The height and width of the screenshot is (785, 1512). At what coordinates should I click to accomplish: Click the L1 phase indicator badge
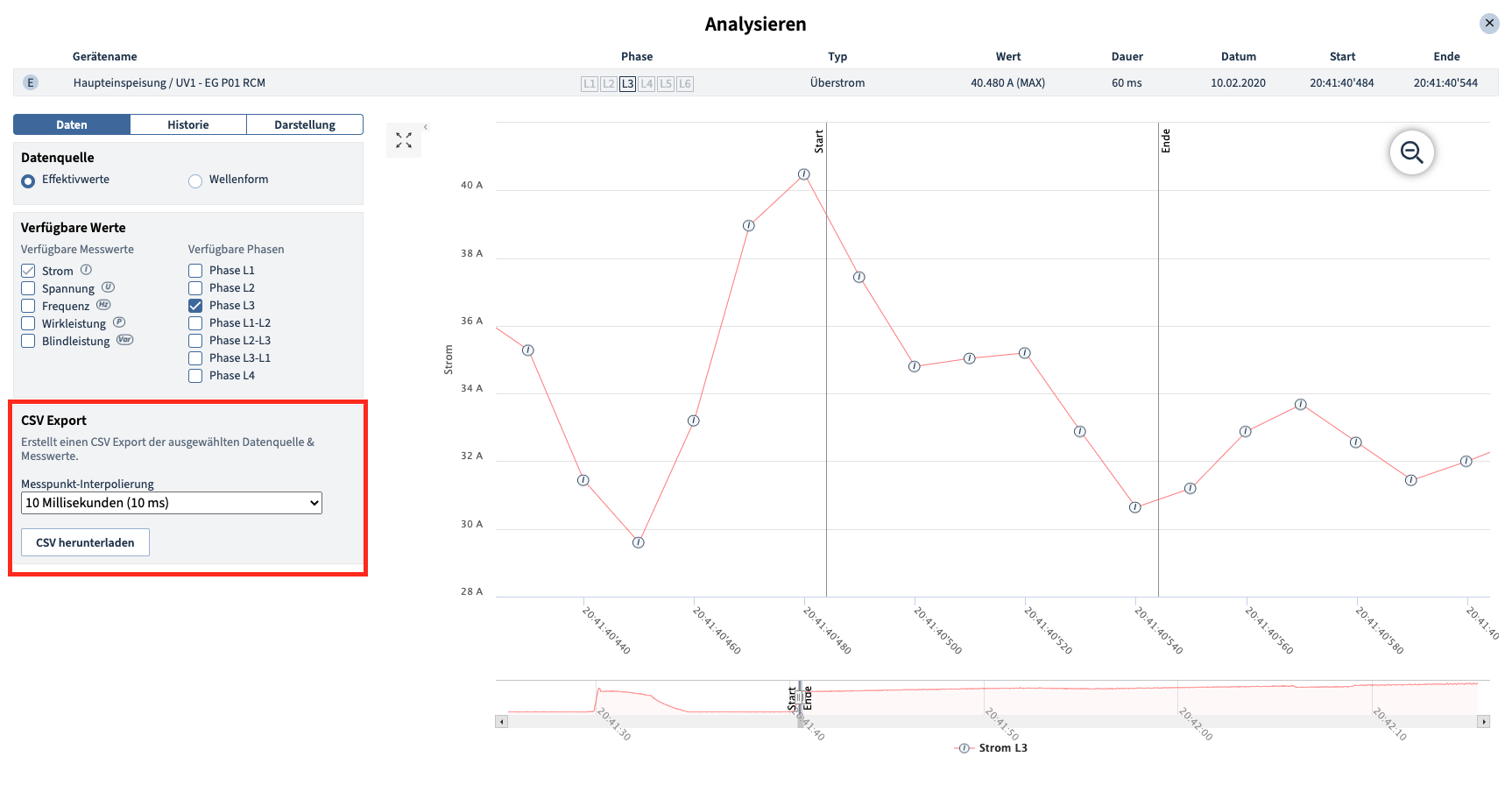click(589, 84)
